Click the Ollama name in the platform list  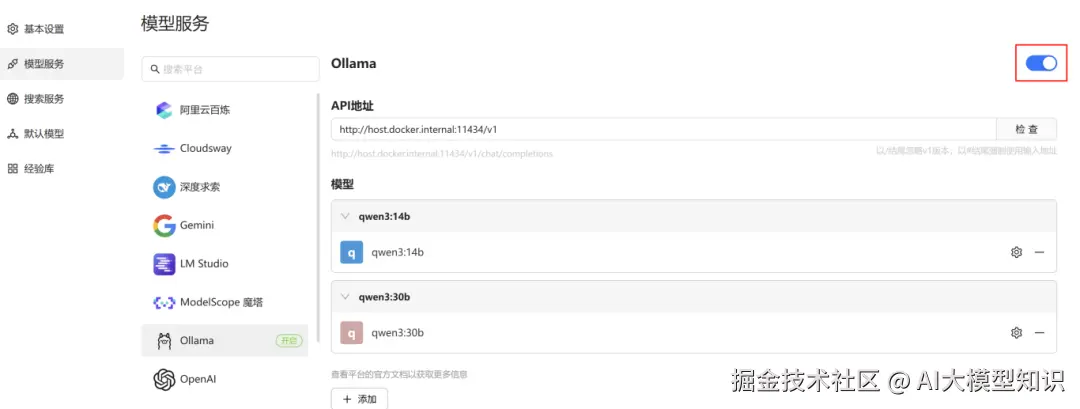click(197, 340)
